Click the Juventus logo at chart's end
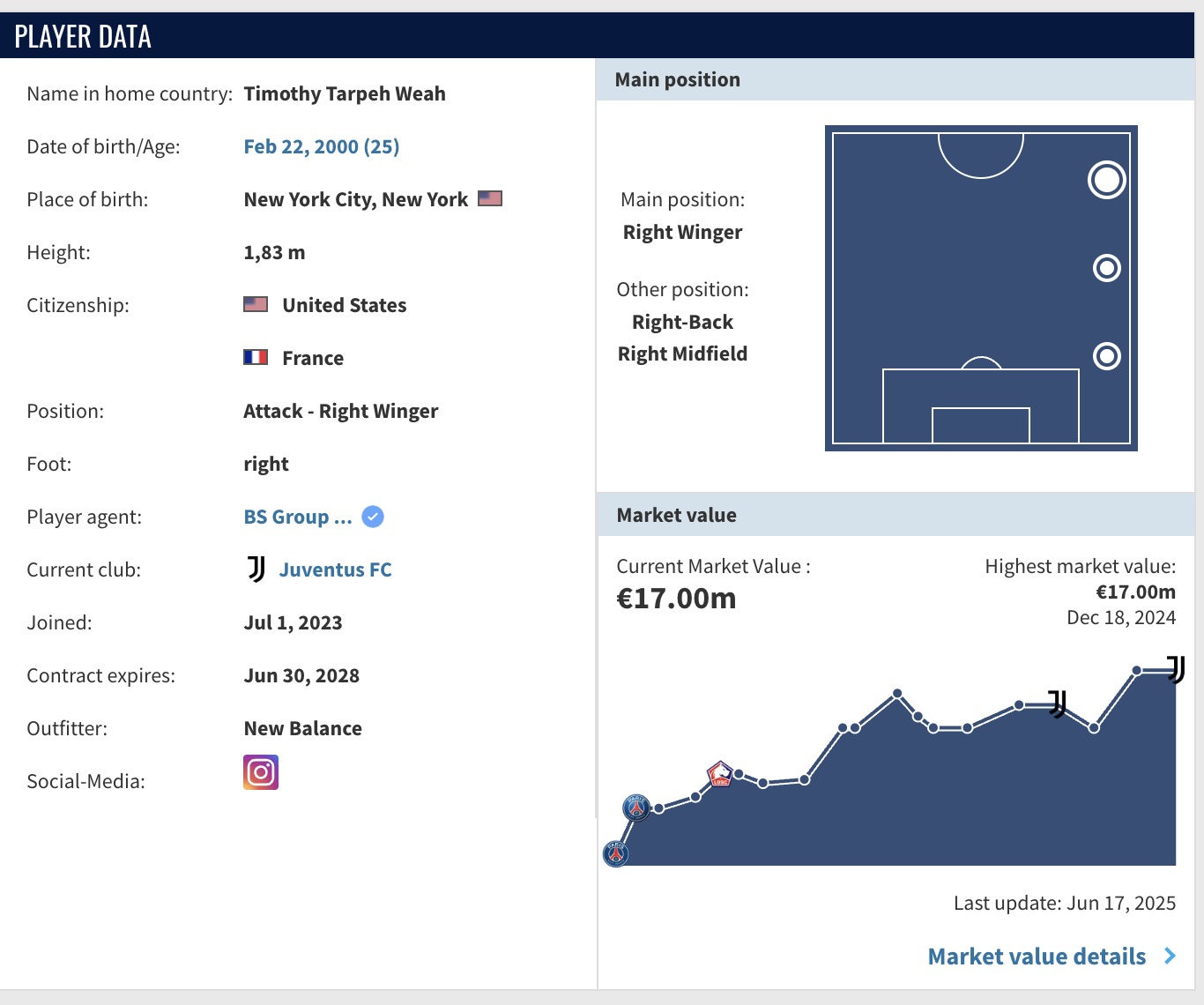This screenshot has width=1204, height=1005. point(1176,669)
